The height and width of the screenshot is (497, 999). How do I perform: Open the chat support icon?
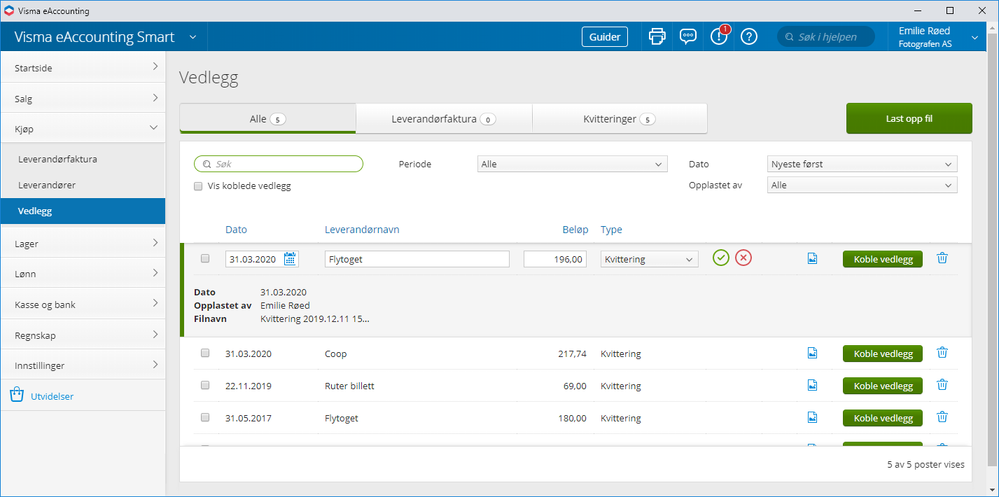(688, 37)
